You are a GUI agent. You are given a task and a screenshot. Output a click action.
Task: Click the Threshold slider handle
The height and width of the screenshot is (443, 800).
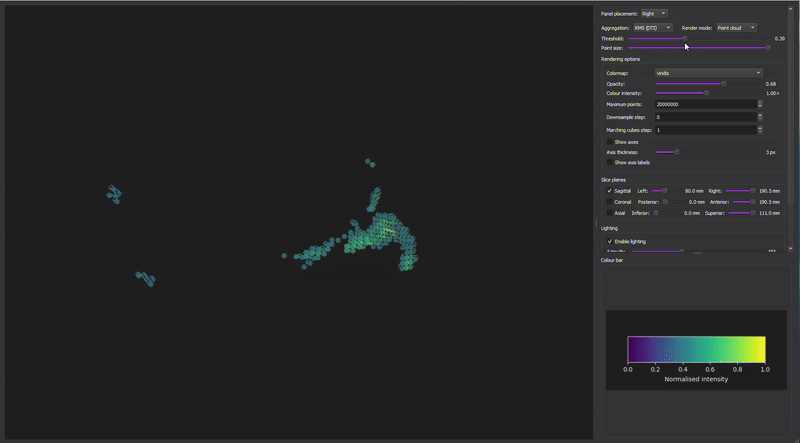tap(685, 38)
